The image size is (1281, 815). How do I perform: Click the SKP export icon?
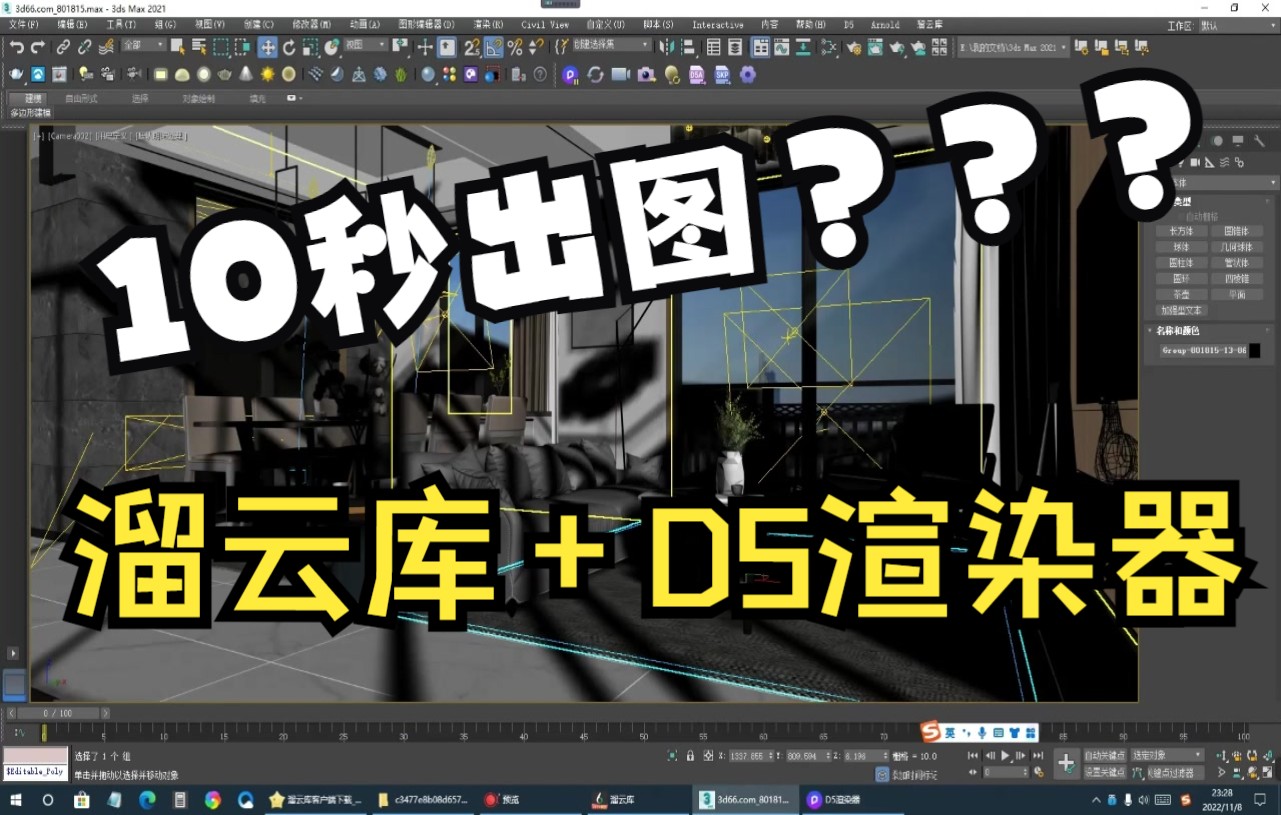pyautogui.click(x=721, y=74)
